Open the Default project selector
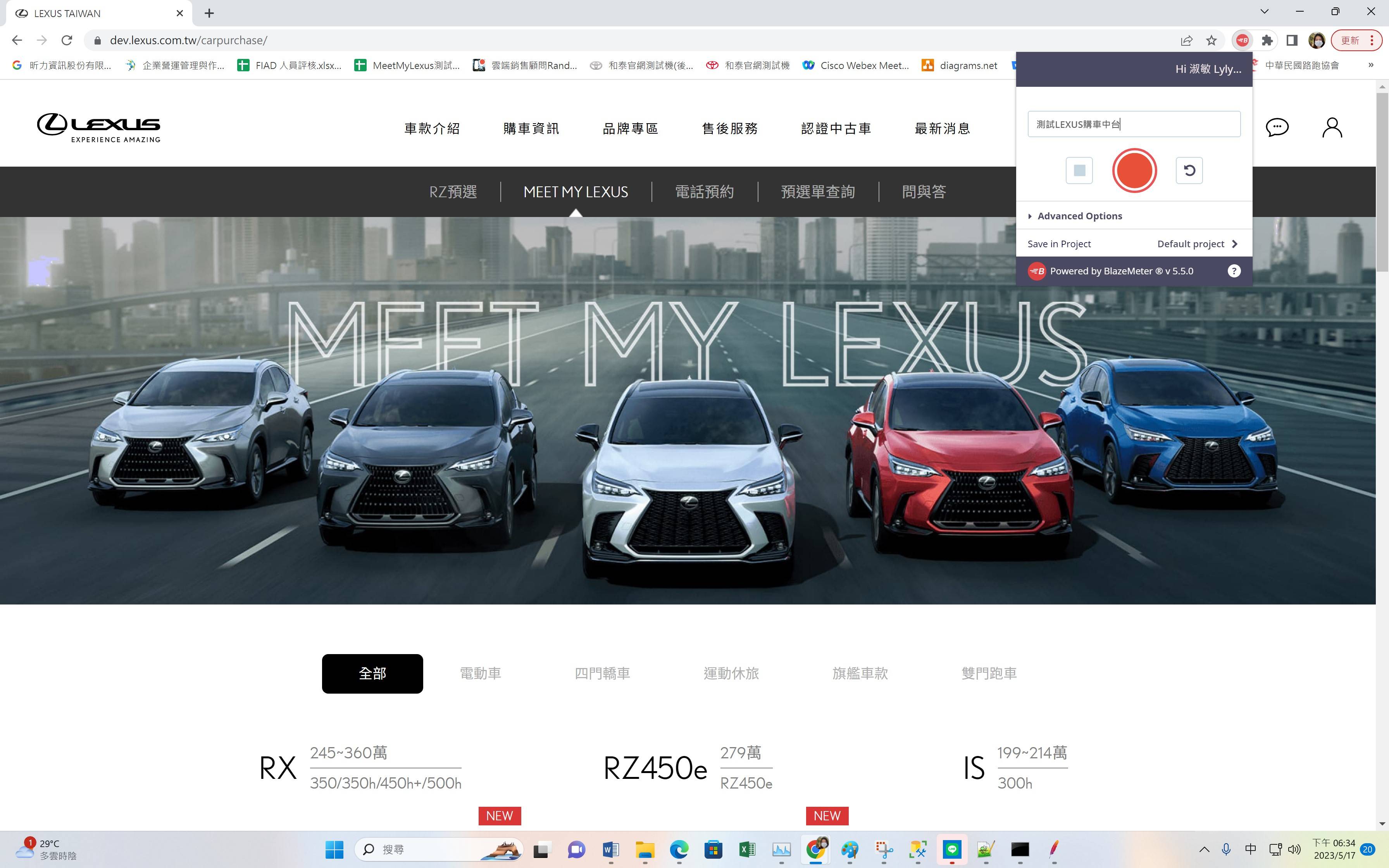The height and width of the screenshot is (868, 1389). tap(1197, 244)
